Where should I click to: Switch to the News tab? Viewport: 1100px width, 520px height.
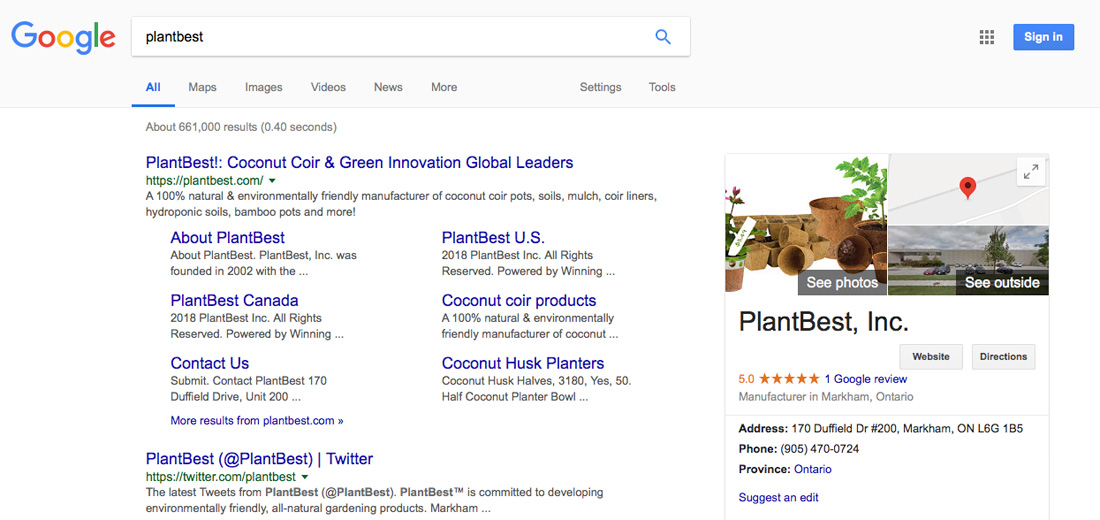pos(388,87)
